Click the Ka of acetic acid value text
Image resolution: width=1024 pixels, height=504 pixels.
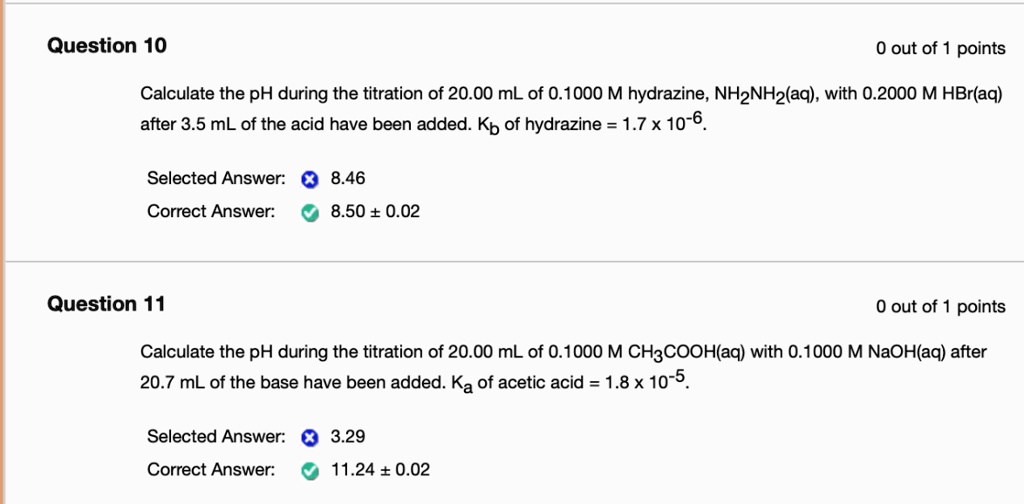pos(590,384)
